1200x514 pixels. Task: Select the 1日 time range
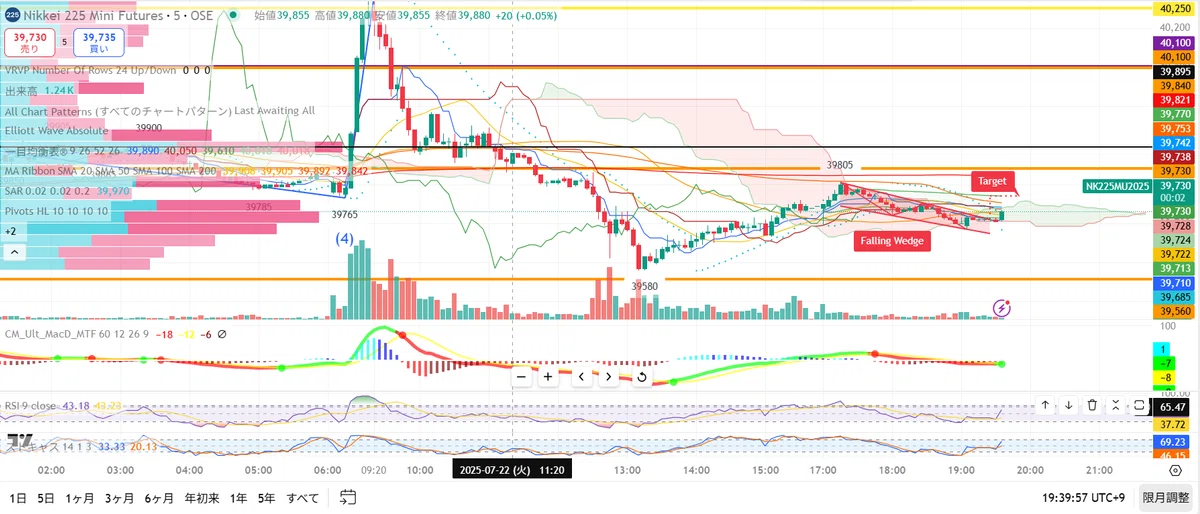click(18, 497)
